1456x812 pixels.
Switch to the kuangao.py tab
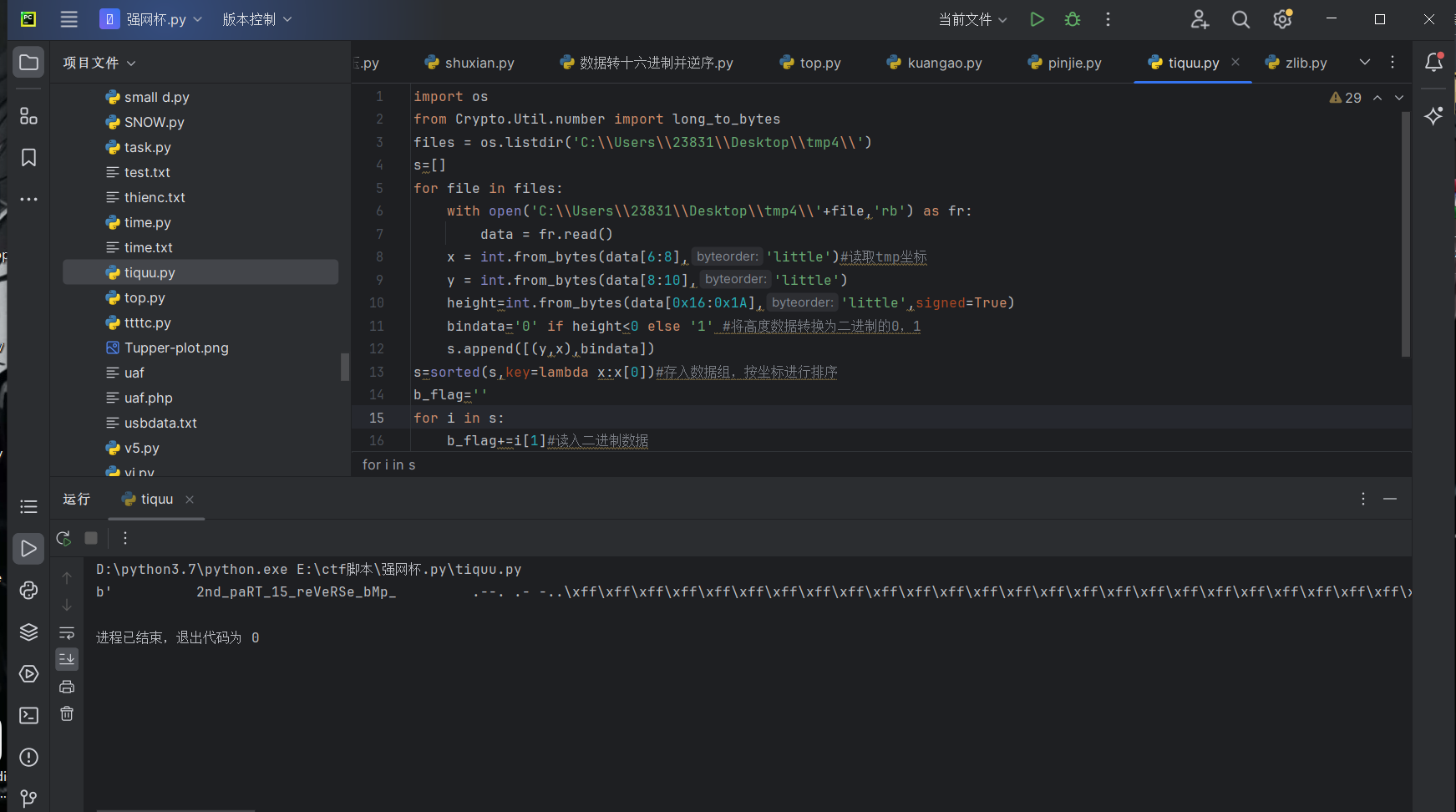[x=934, y=63]
